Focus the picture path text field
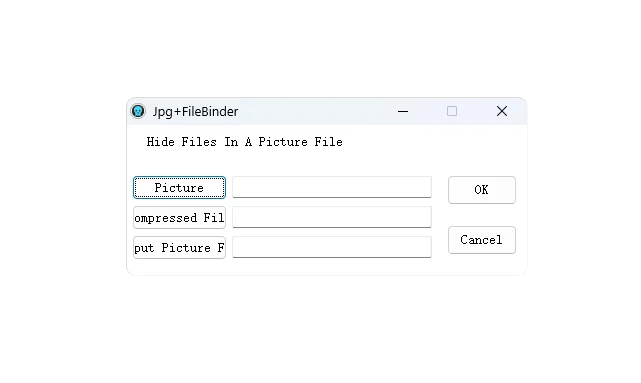Image resolution: width=641 pixels, height=383 pixels. click(332, 187)
